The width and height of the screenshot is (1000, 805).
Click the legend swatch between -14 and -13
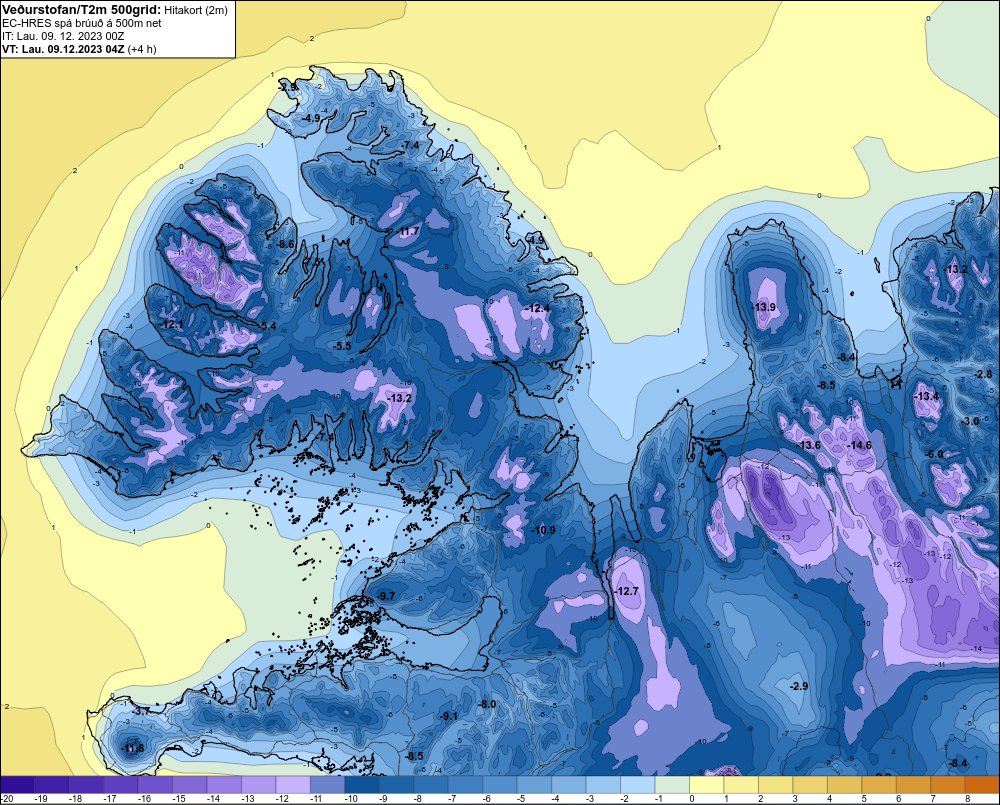[224, 784]
